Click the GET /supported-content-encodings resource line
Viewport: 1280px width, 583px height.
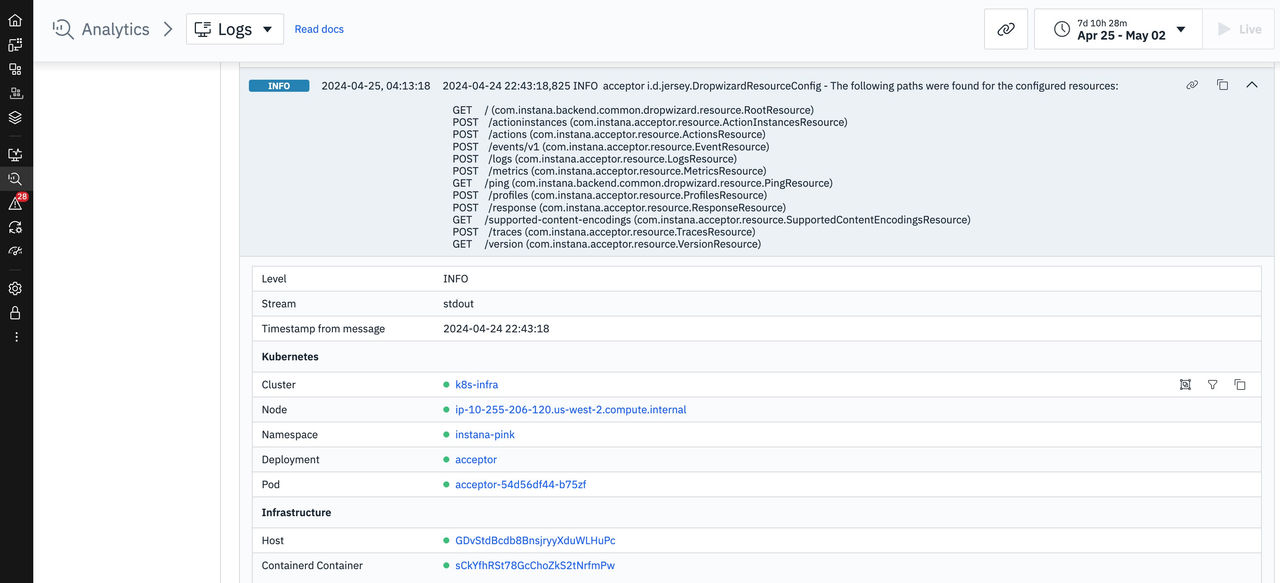point(711,219)
